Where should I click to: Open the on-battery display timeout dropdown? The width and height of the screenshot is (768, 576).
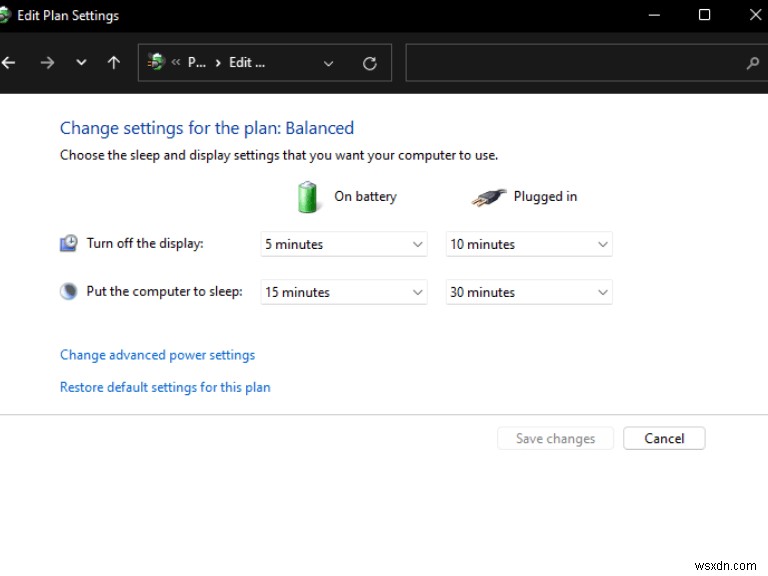344,244
